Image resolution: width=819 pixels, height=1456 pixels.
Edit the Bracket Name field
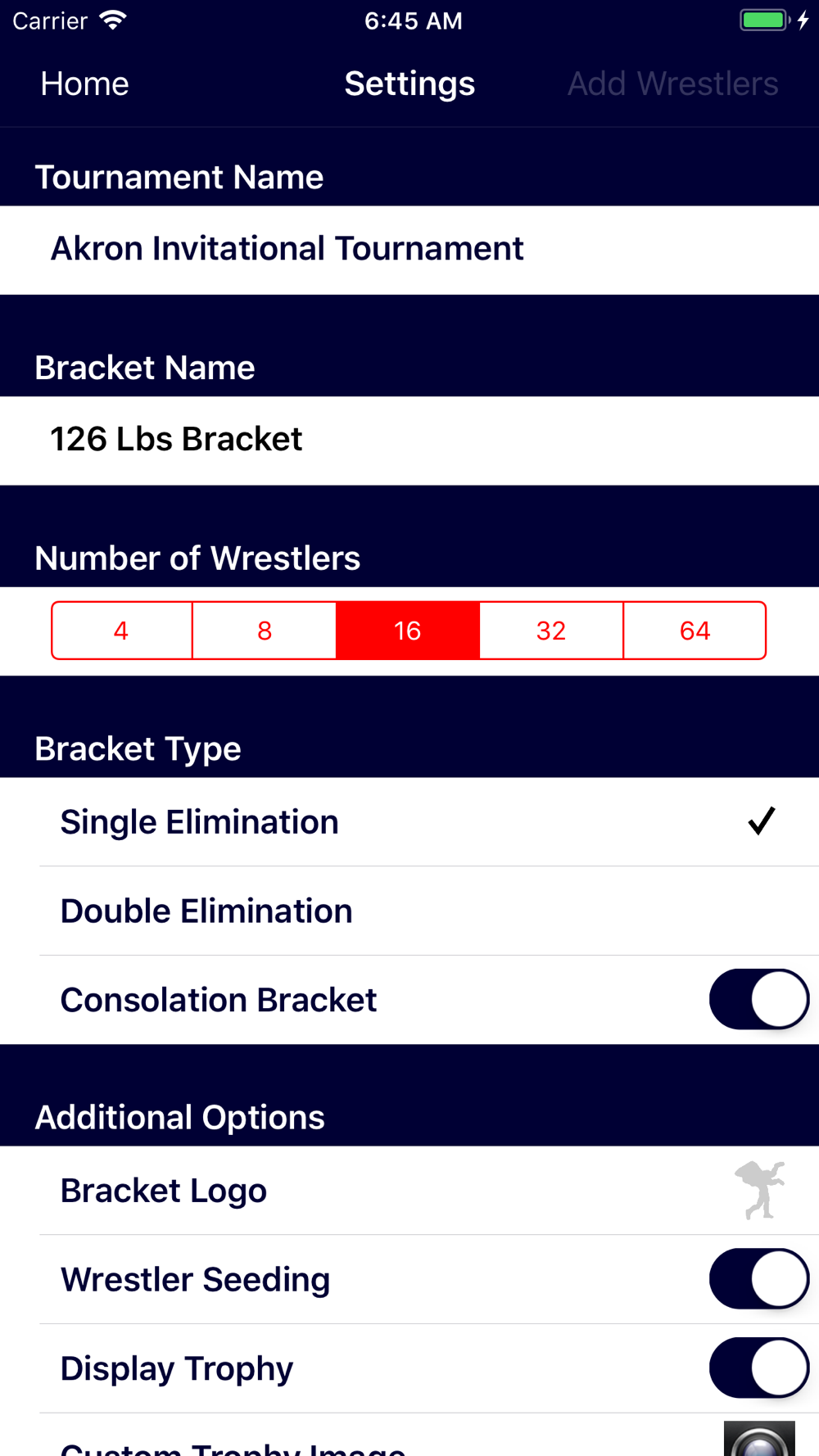click(409, 441)
